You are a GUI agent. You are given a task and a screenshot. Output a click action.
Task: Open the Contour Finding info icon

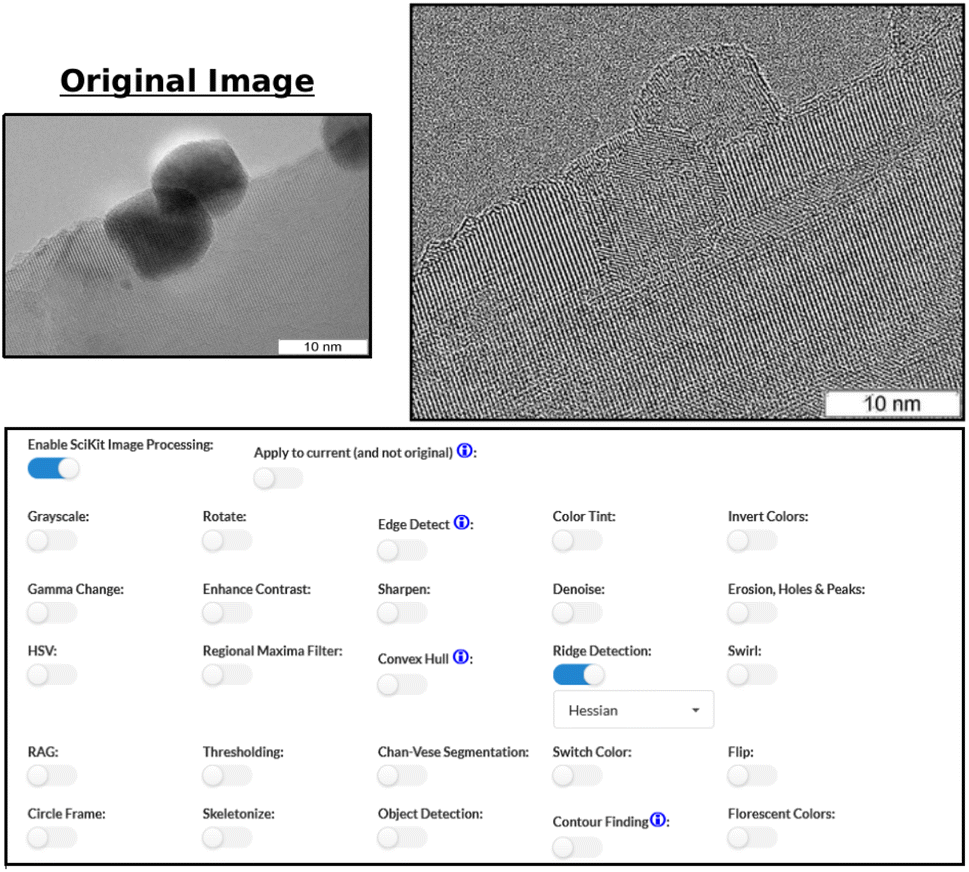click(x=658, y=820)
